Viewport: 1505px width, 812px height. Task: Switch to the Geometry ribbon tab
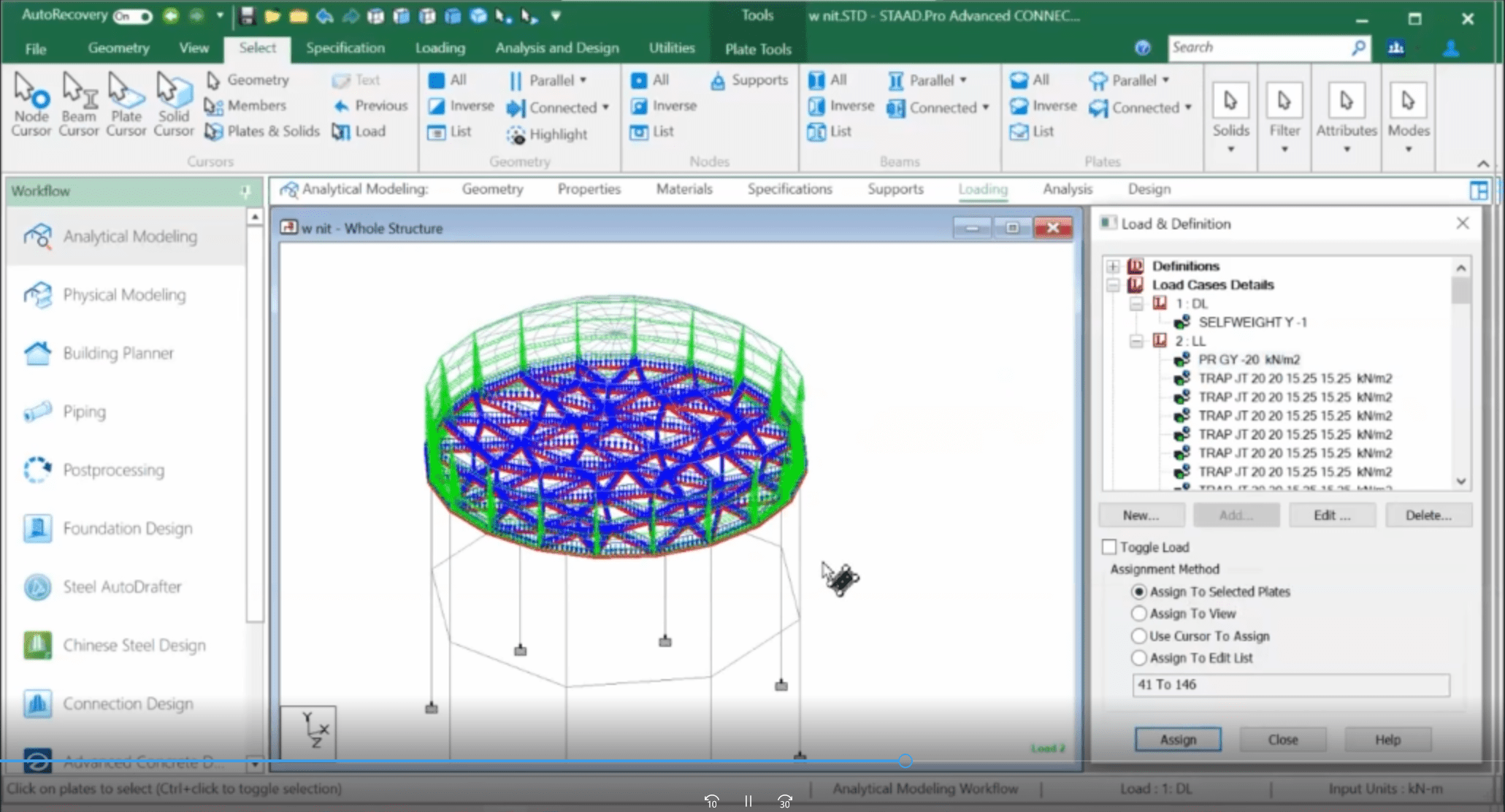118,48
